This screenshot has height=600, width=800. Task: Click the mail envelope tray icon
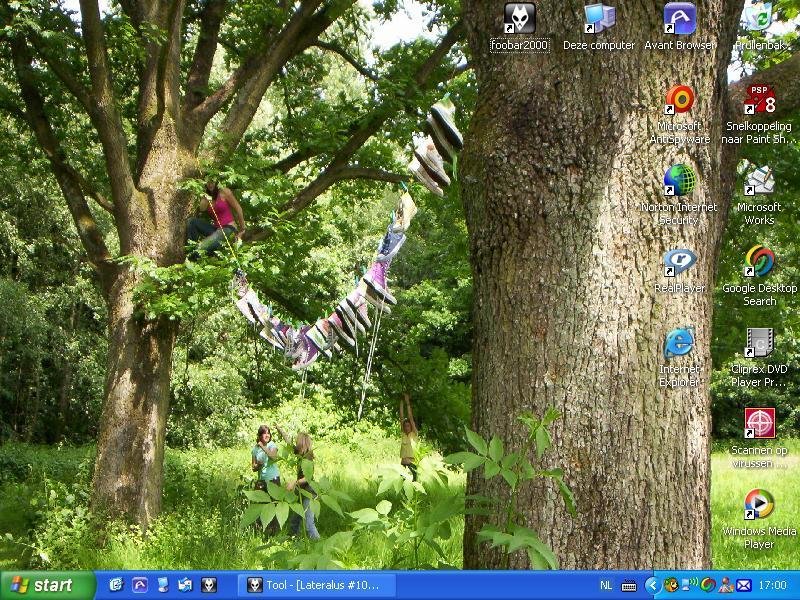(743, 585)
